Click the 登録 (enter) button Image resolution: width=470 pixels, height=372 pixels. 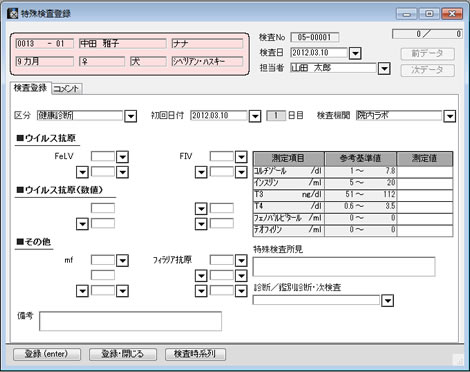point(47,354)
